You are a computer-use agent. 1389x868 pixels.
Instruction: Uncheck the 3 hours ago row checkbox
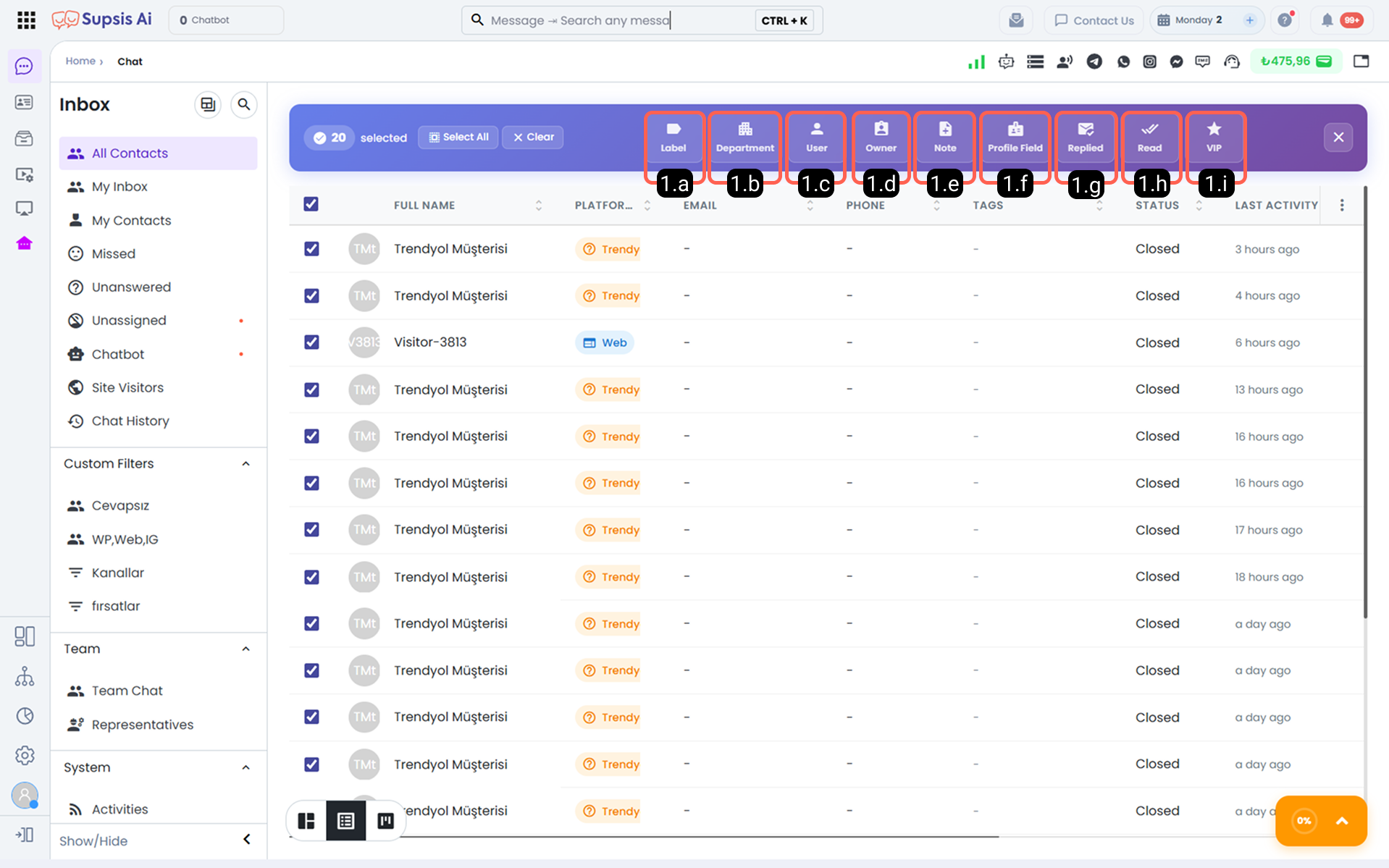311,249
